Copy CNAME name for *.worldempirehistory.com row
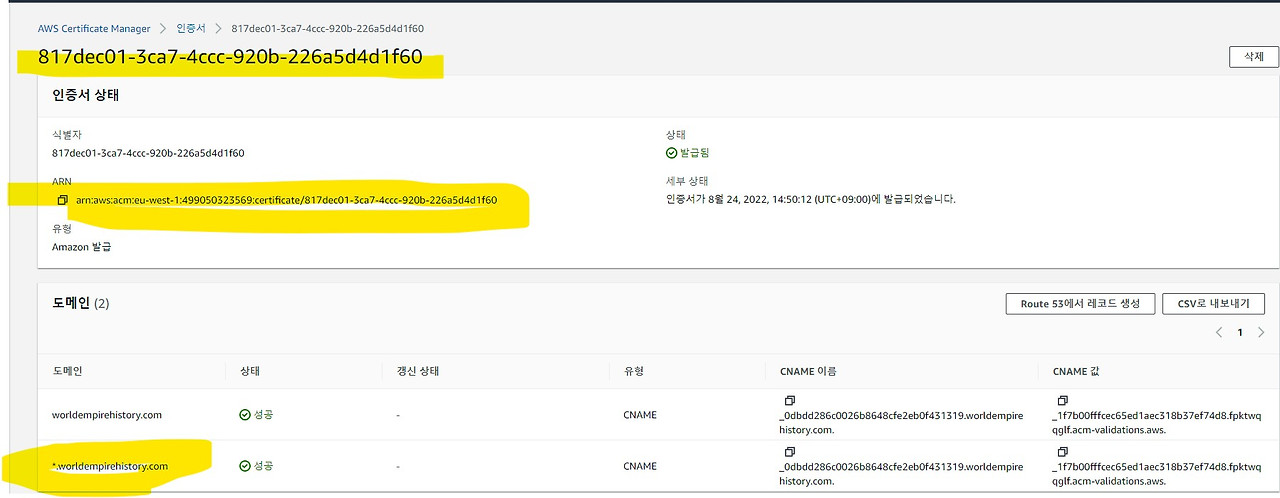 789,452
